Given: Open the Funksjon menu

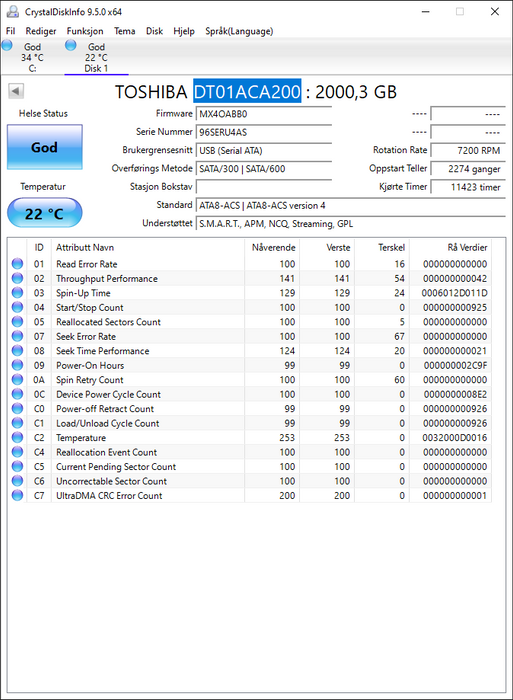Looking at the screenshot, I should tap(85, 31).
